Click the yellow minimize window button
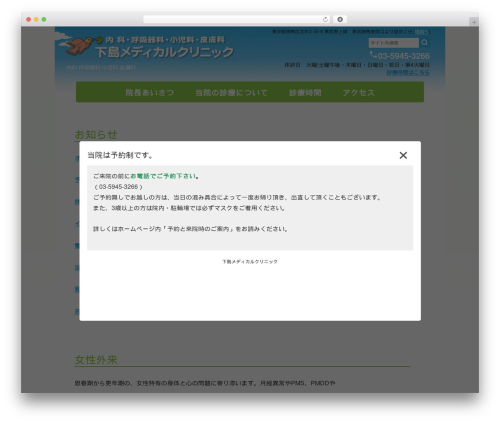This screenshot has height=423, width=500. pos(36,20)
